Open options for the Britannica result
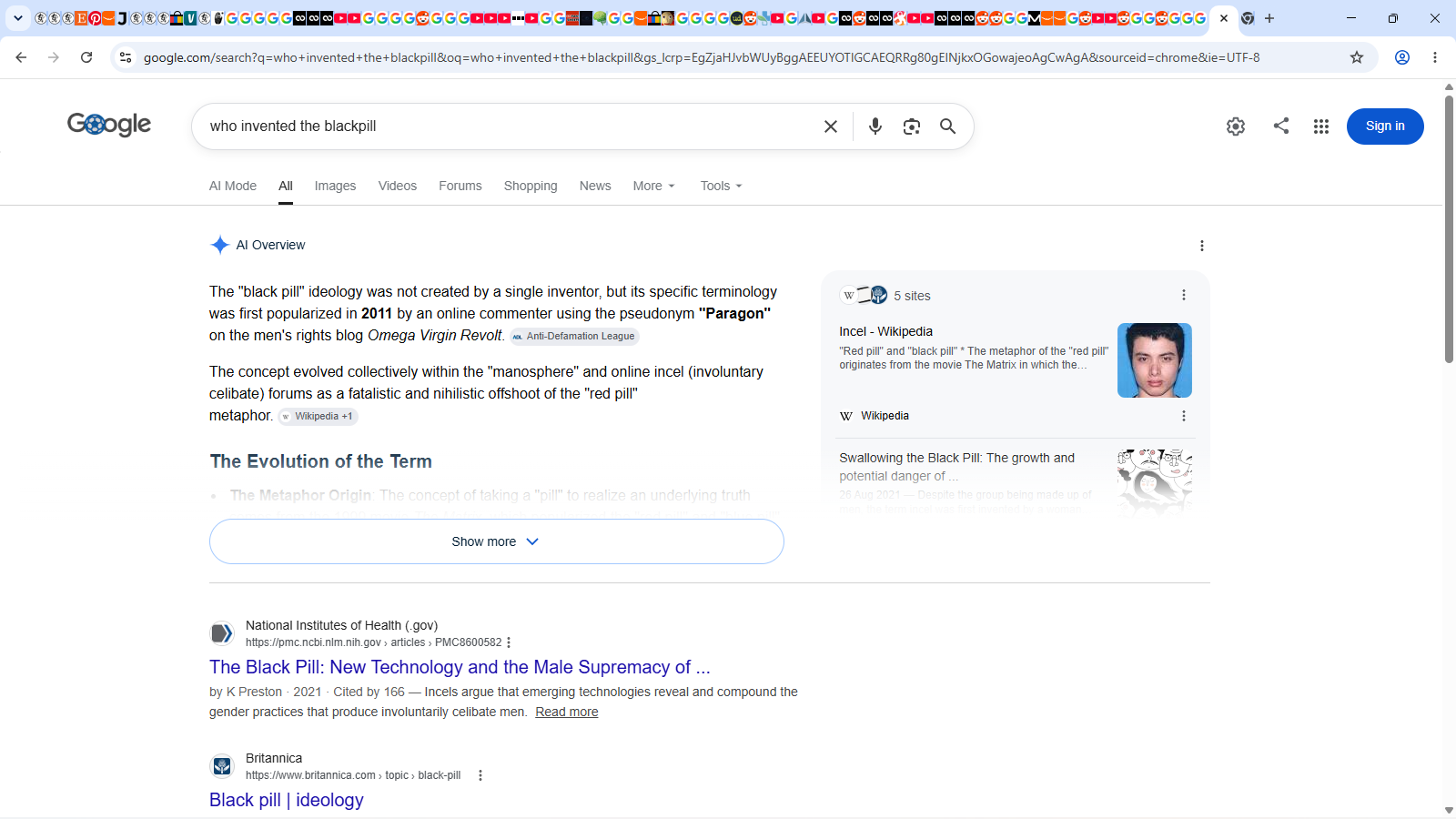Viewport: 1456px width, 819px height. point(480,775)
